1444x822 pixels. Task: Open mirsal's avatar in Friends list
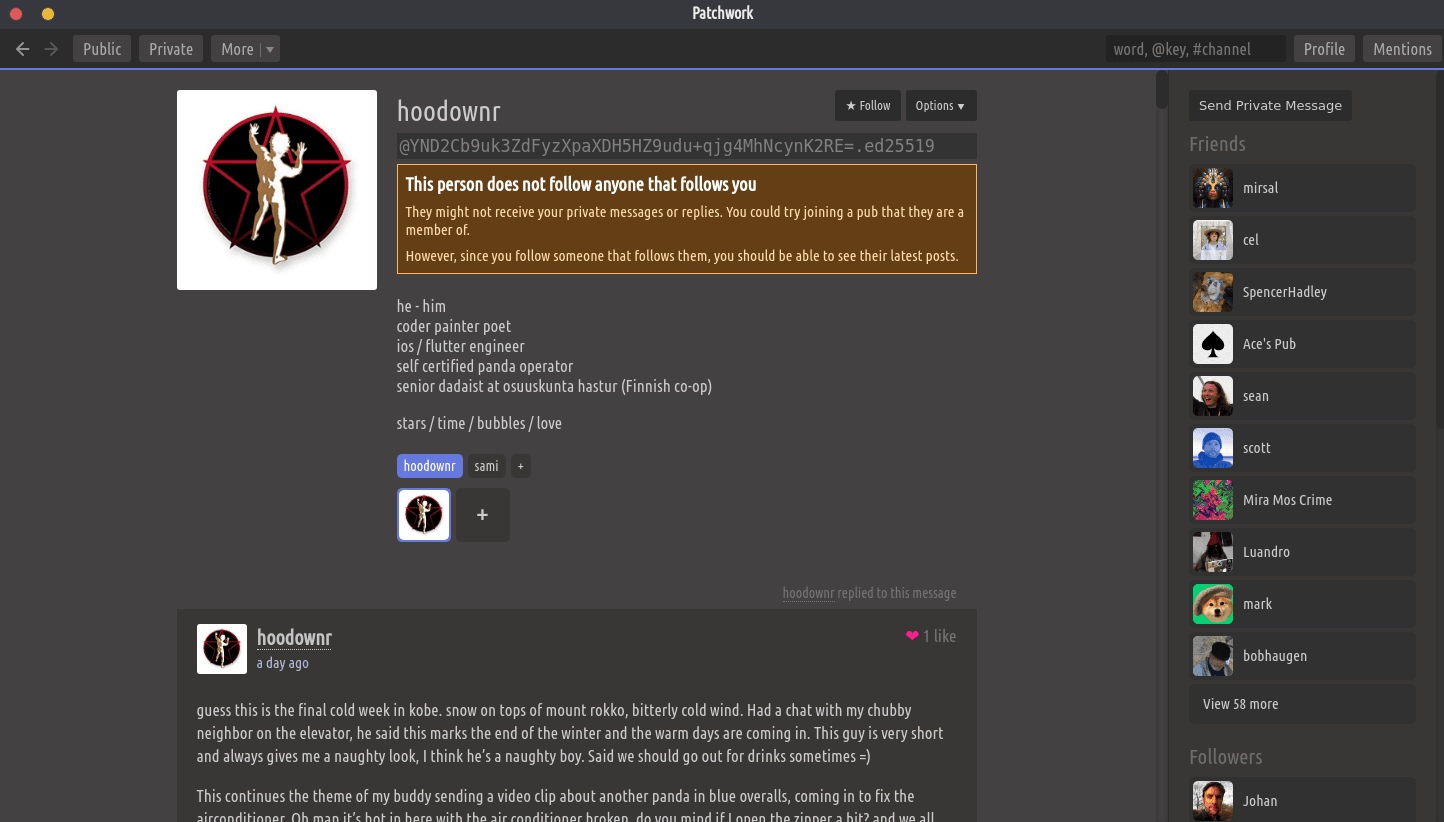point(1212,188)
